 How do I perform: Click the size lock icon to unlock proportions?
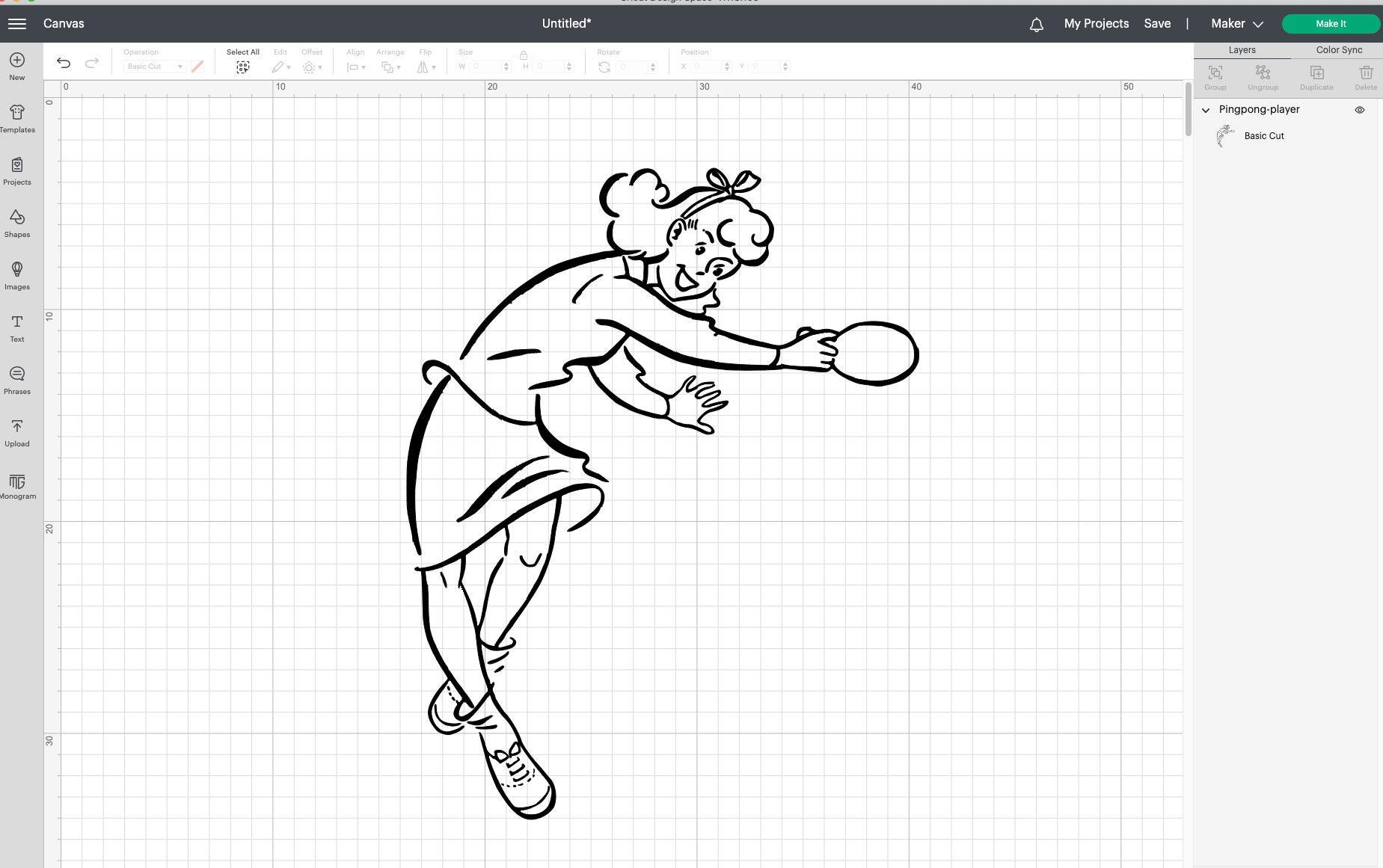click(x=524, y=55)
